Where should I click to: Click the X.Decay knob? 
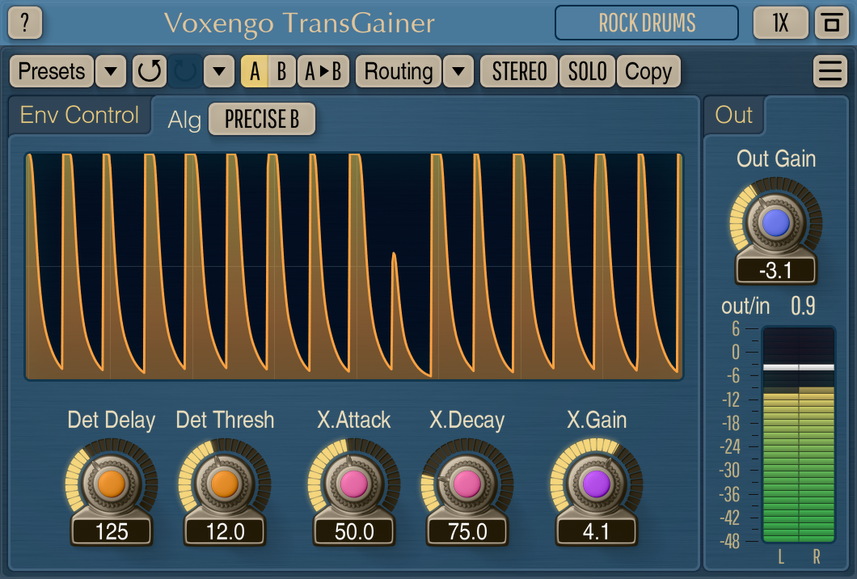(x=467, y=484)
